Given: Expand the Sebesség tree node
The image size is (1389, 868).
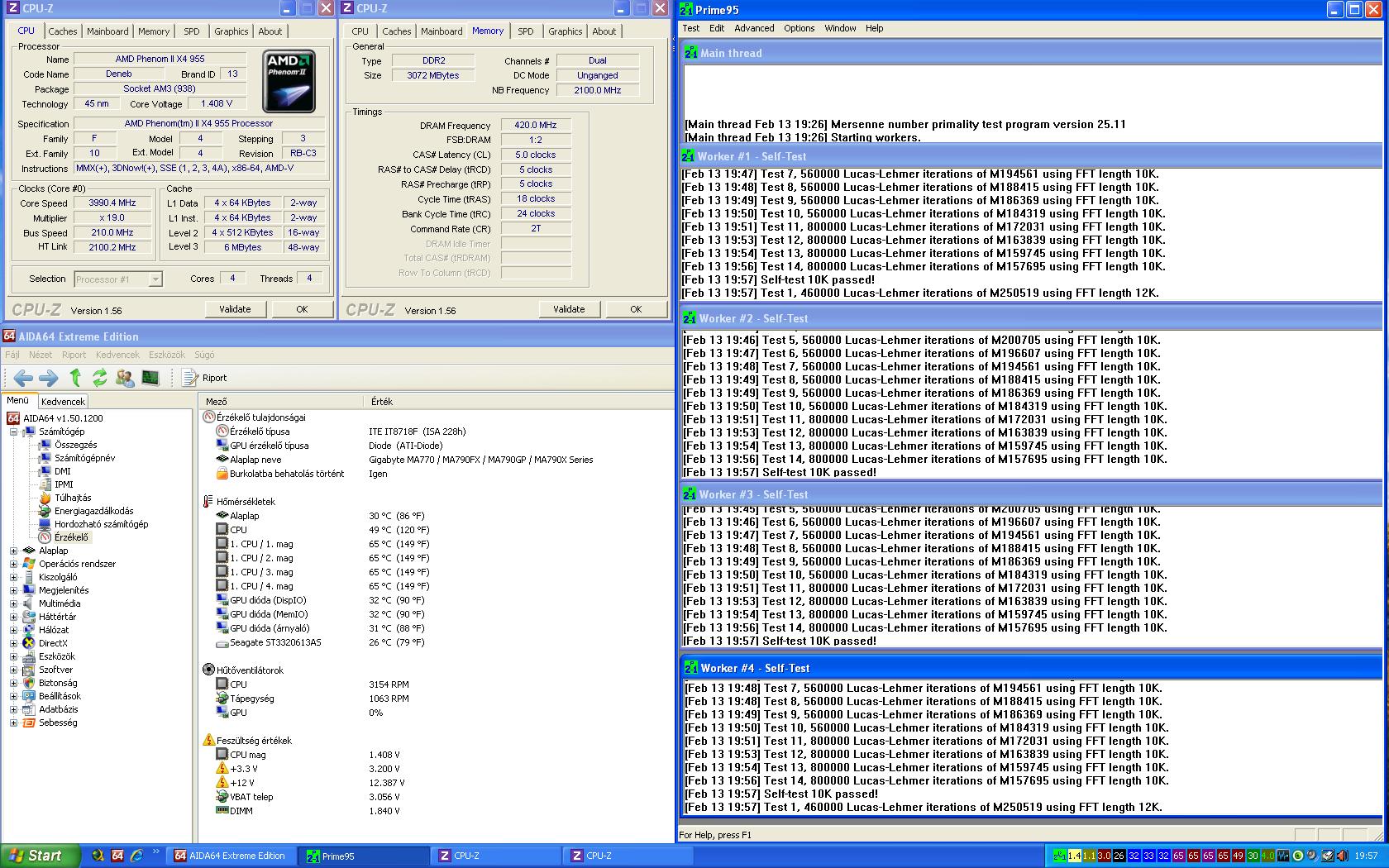Looking at the screenshot, I should 13,723.
